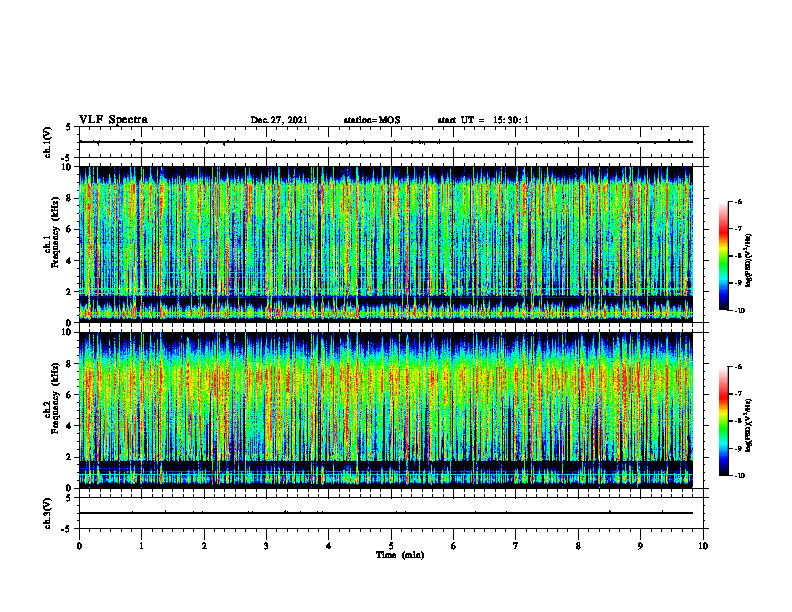The height and width of the screenshot is (612, 792).
Task: Click the "ch.3(V)" waveform axis label
Action: (48, 513)
